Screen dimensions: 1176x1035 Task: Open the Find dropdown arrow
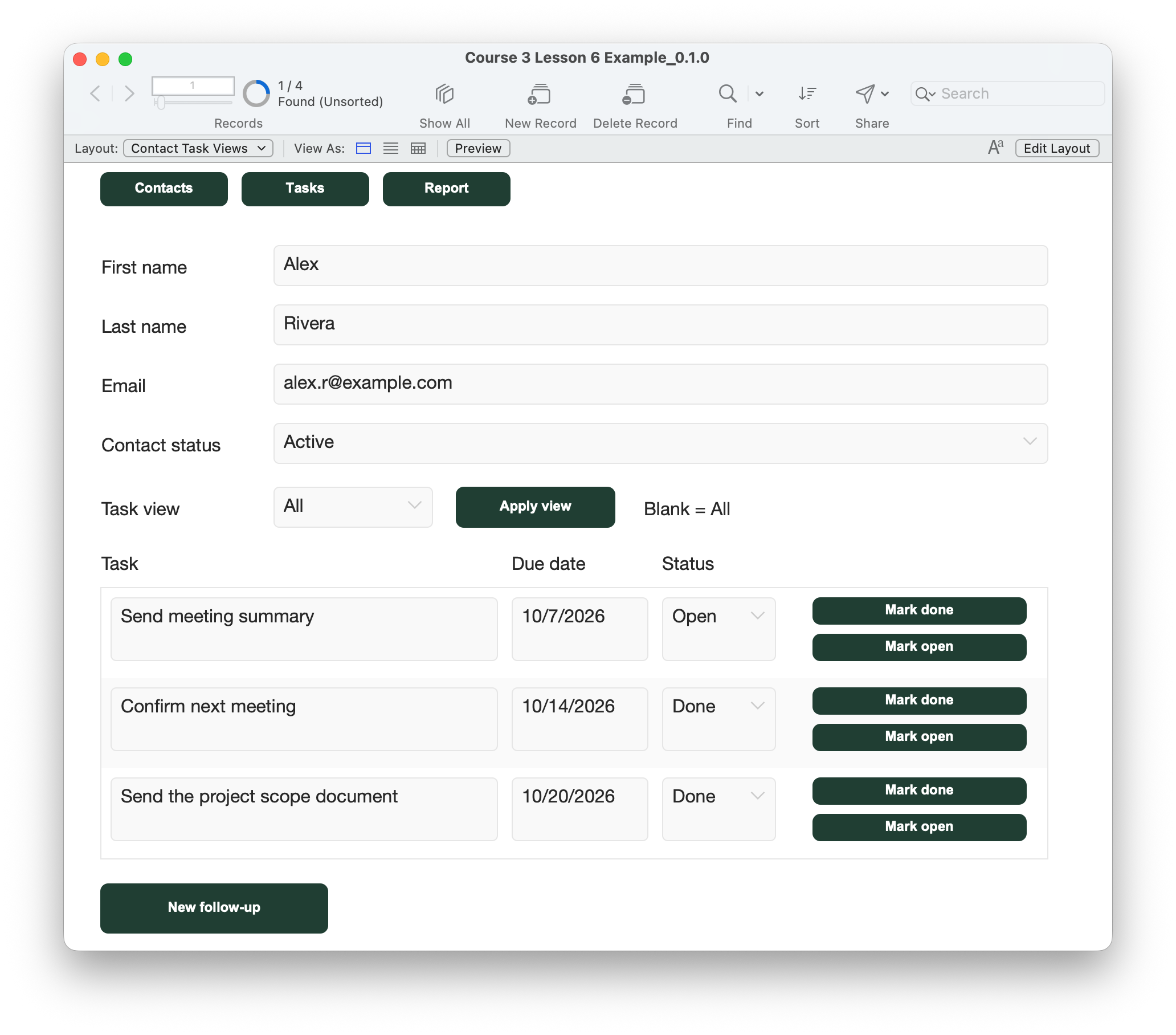[x=759, y=94]
